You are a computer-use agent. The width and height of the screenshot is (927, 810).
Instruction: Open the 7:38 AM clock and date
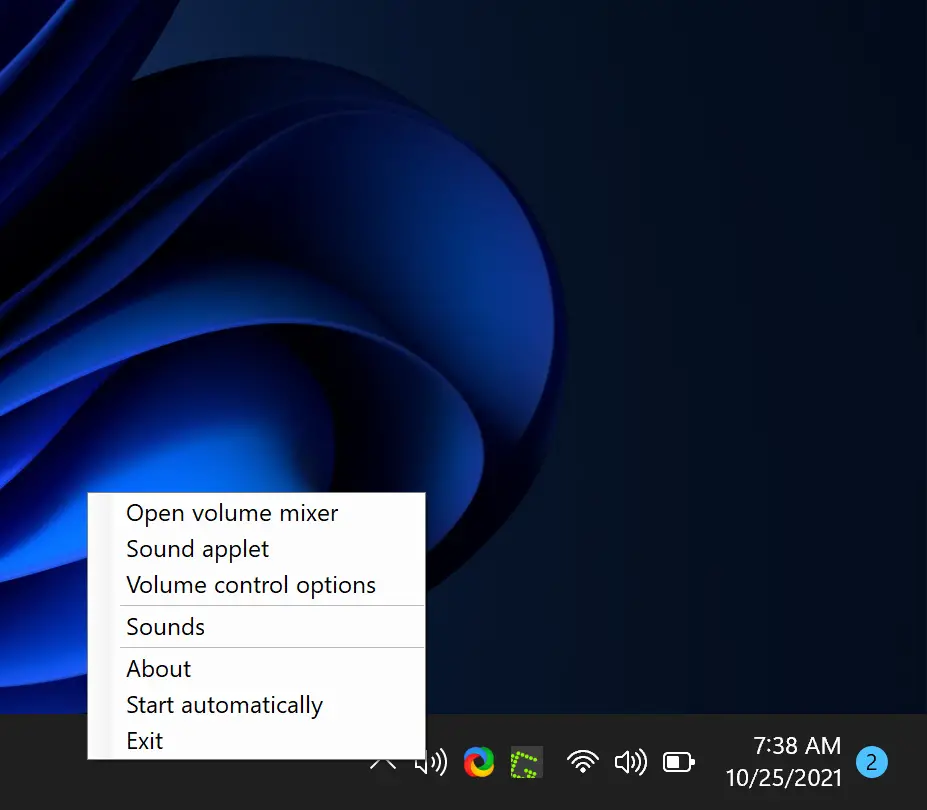784,762
